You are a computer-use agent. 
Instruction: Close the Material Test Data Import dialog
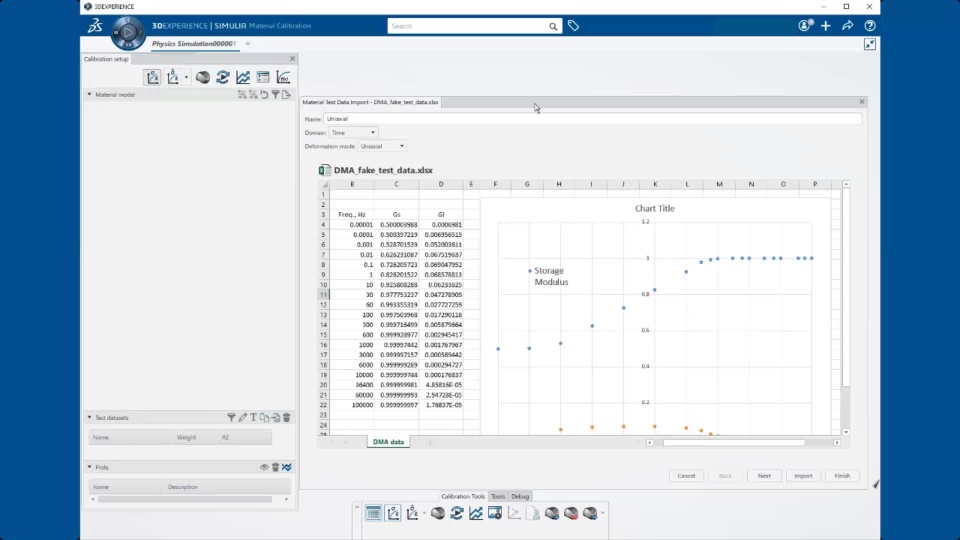click(x=861, y=102)
